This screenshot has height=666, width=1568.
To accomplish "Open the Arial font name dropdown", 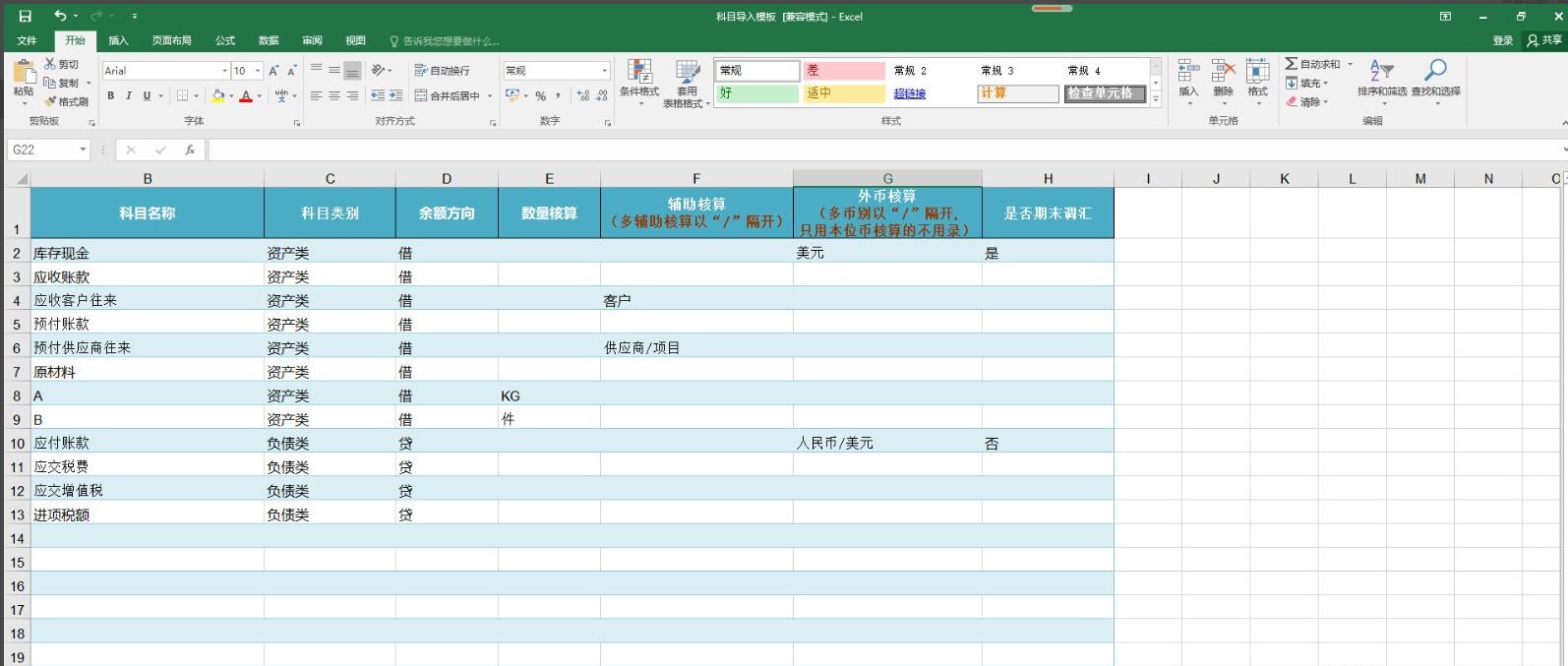I will point(224,71).
